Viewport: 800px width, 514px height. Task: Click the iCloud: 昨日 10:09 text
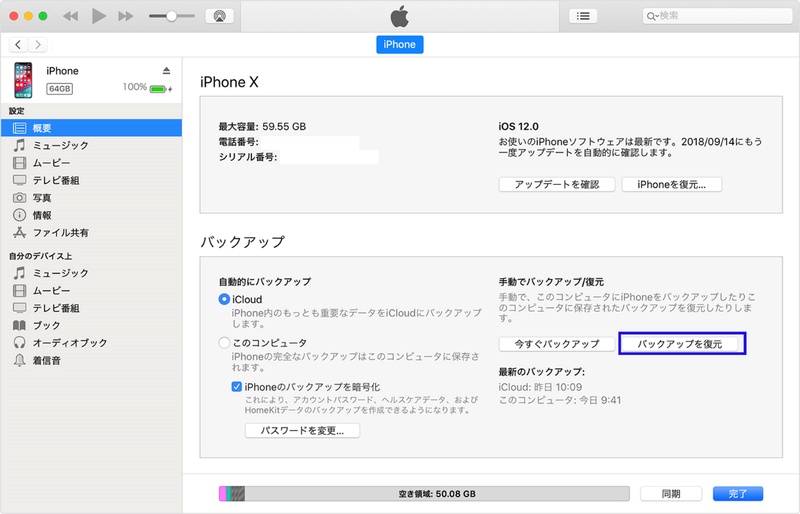[540, 387]
